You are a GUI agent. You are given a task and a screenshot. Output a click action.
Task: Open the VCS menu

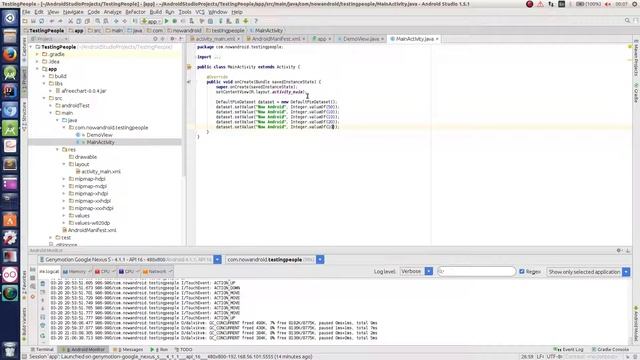coord(200,12)
